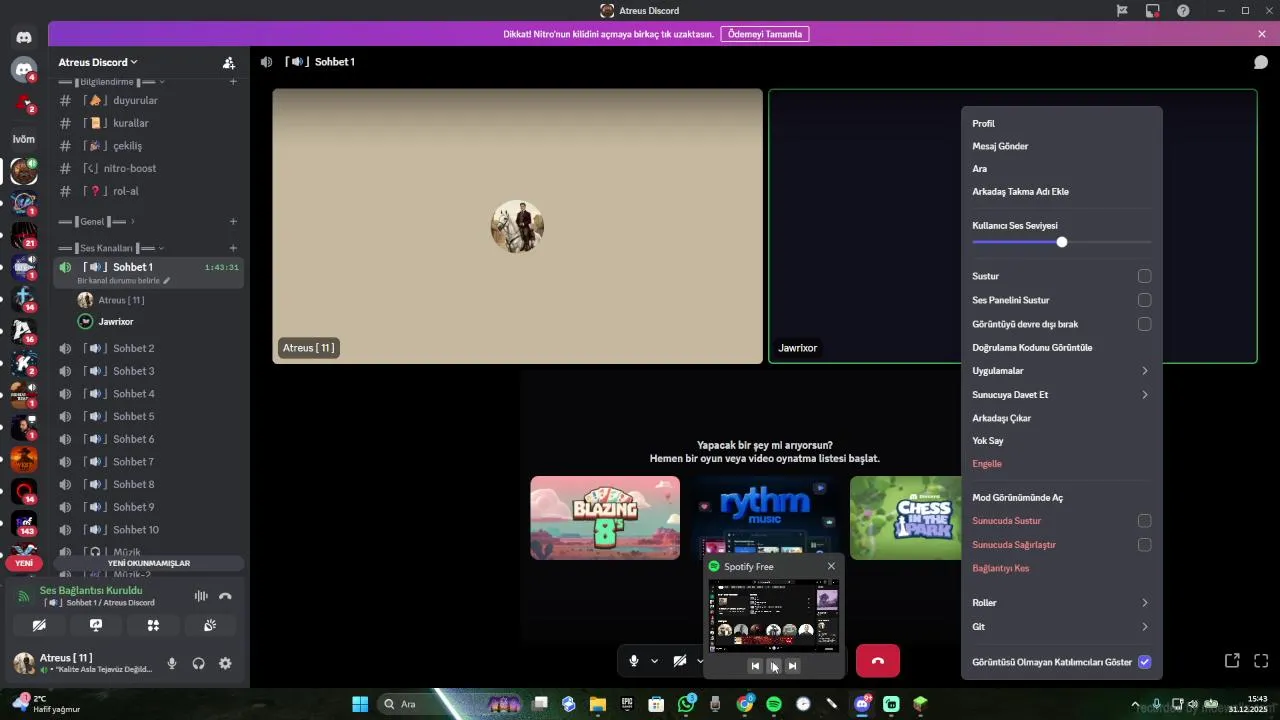
Task: Open the duyurular text channel
Action: pyautogui.click(x=148, y=100)
